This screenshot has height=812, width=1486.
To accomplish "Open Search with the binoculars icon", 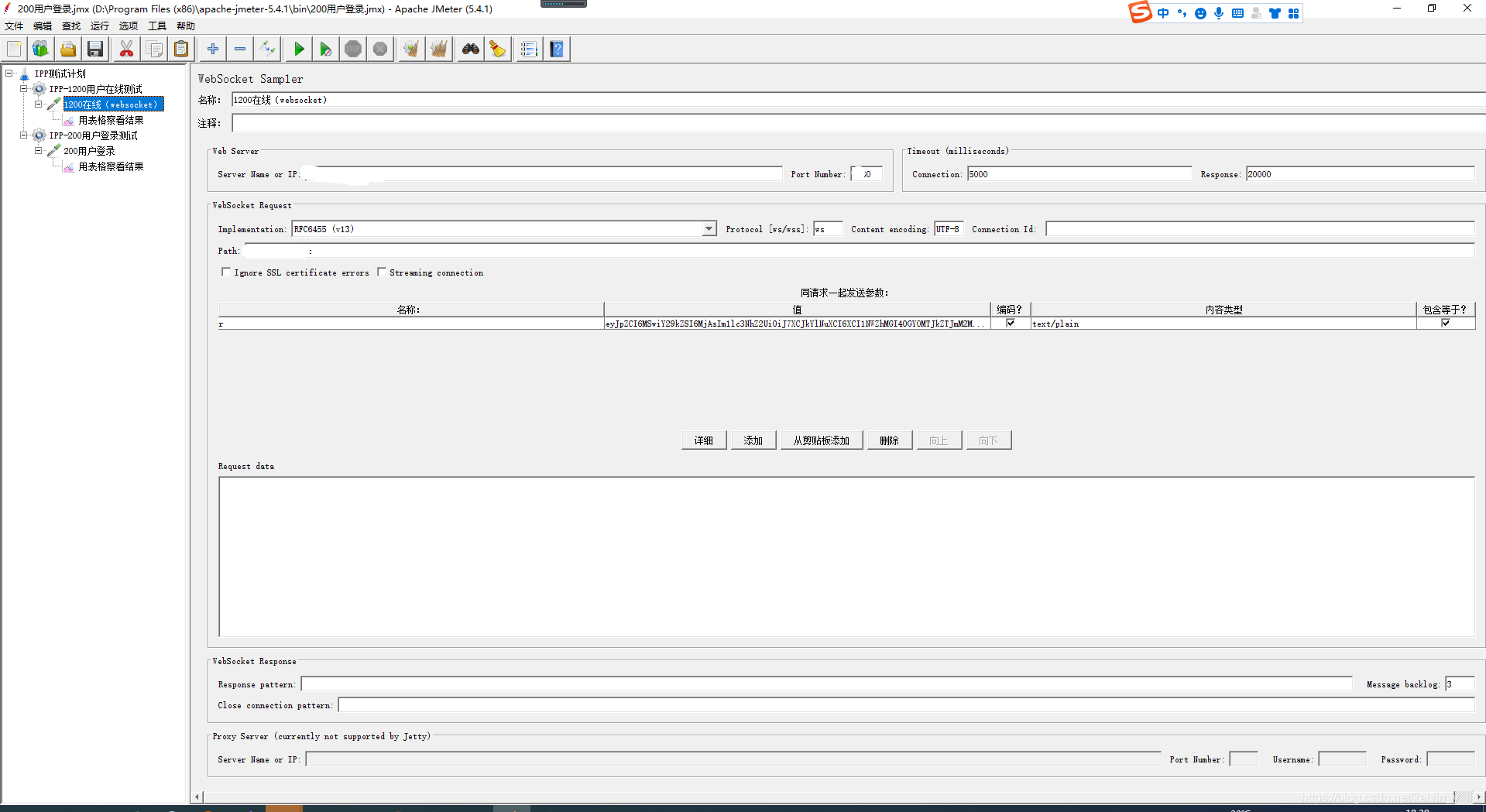I will pyautogui.click(x=471, y=50).
